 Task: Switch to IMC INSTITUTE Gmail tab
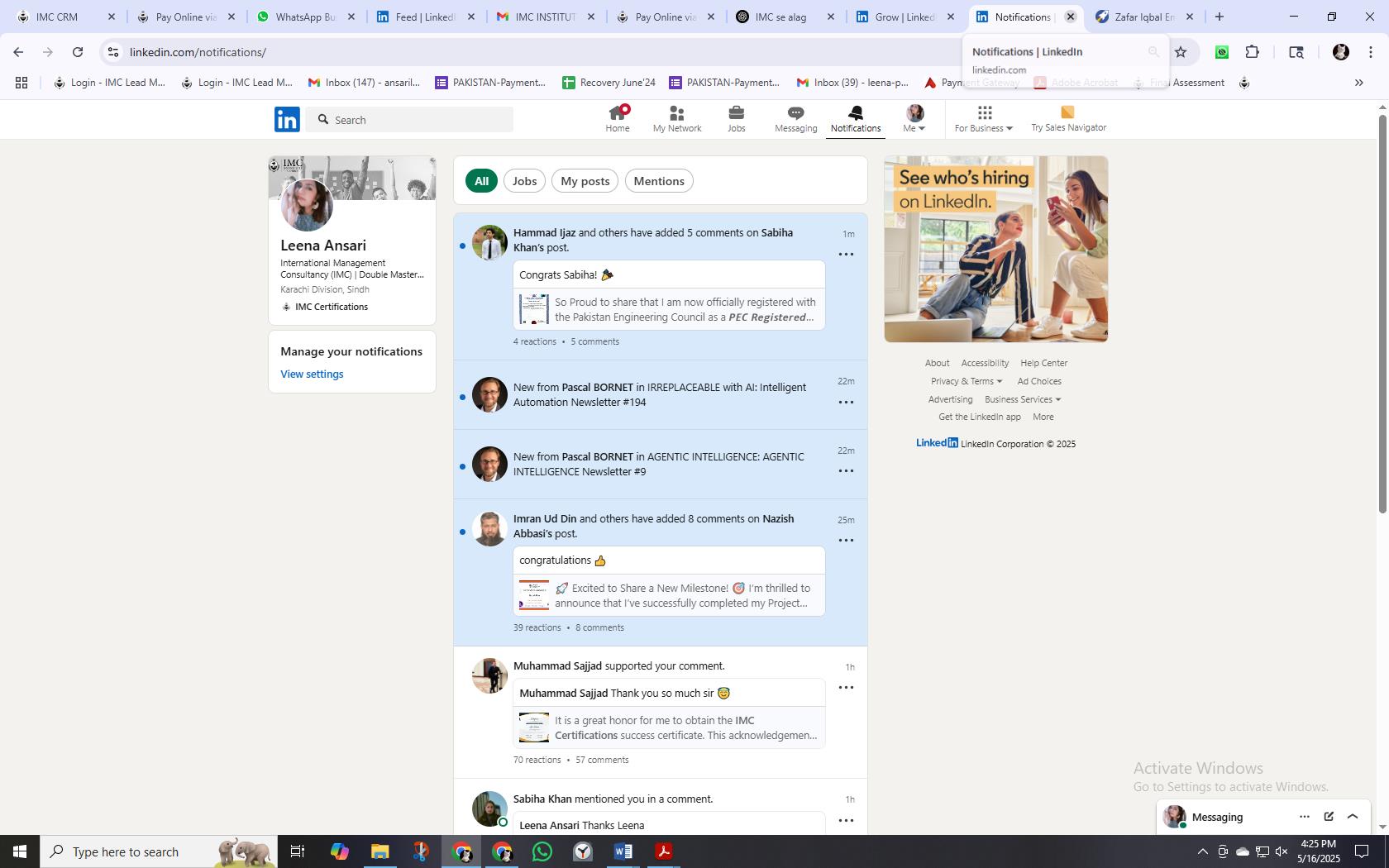click(544, 17)
